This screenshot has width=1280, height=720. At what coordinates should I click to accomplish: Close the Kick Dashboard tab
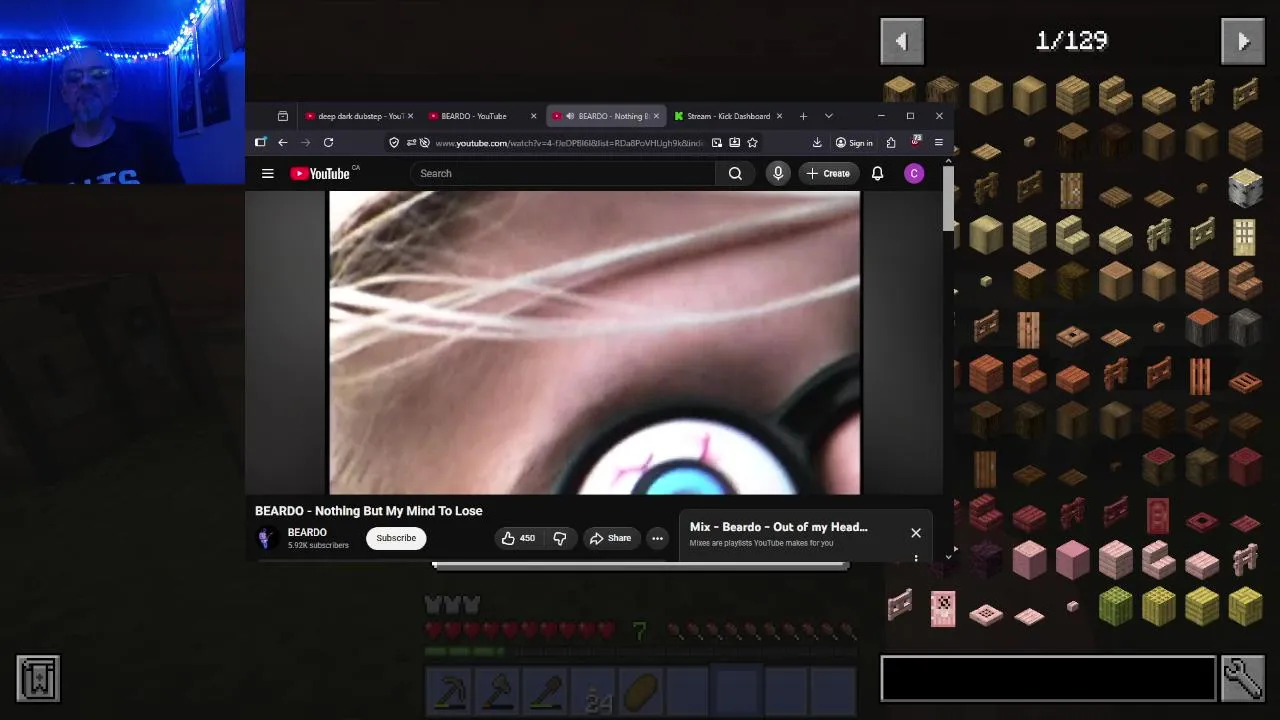(779, 116)
